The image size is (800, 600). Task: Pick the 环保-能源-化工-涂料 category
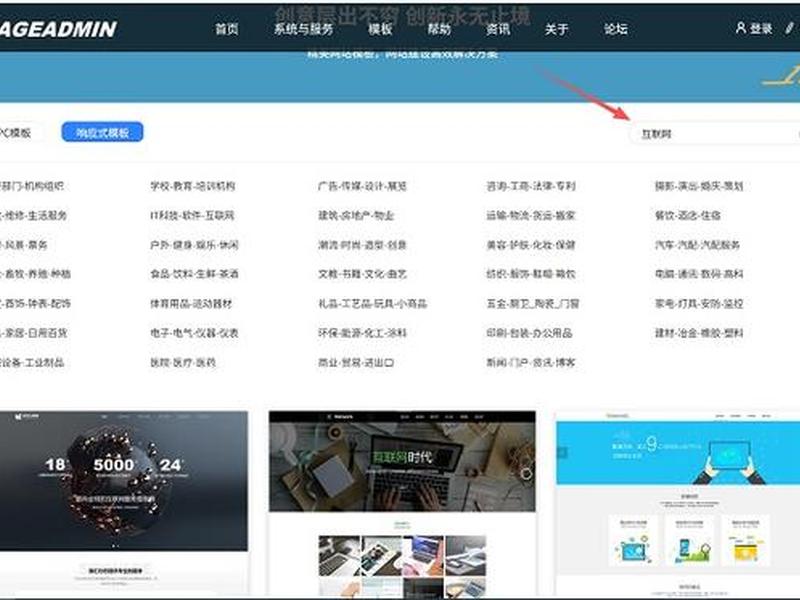[362, 333]
